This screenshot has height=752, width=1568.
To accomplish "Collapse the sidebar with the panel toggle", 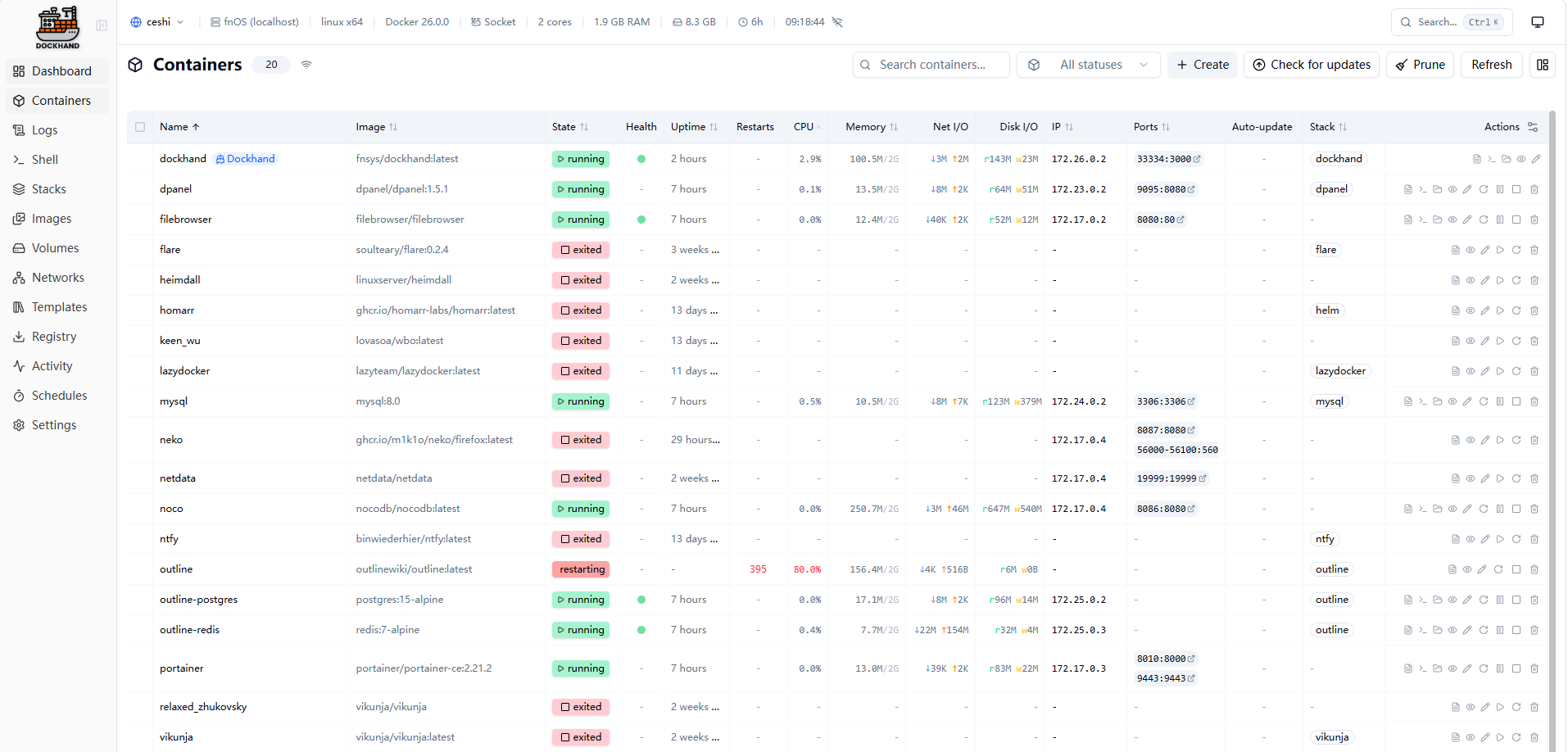I will point(102,25).
